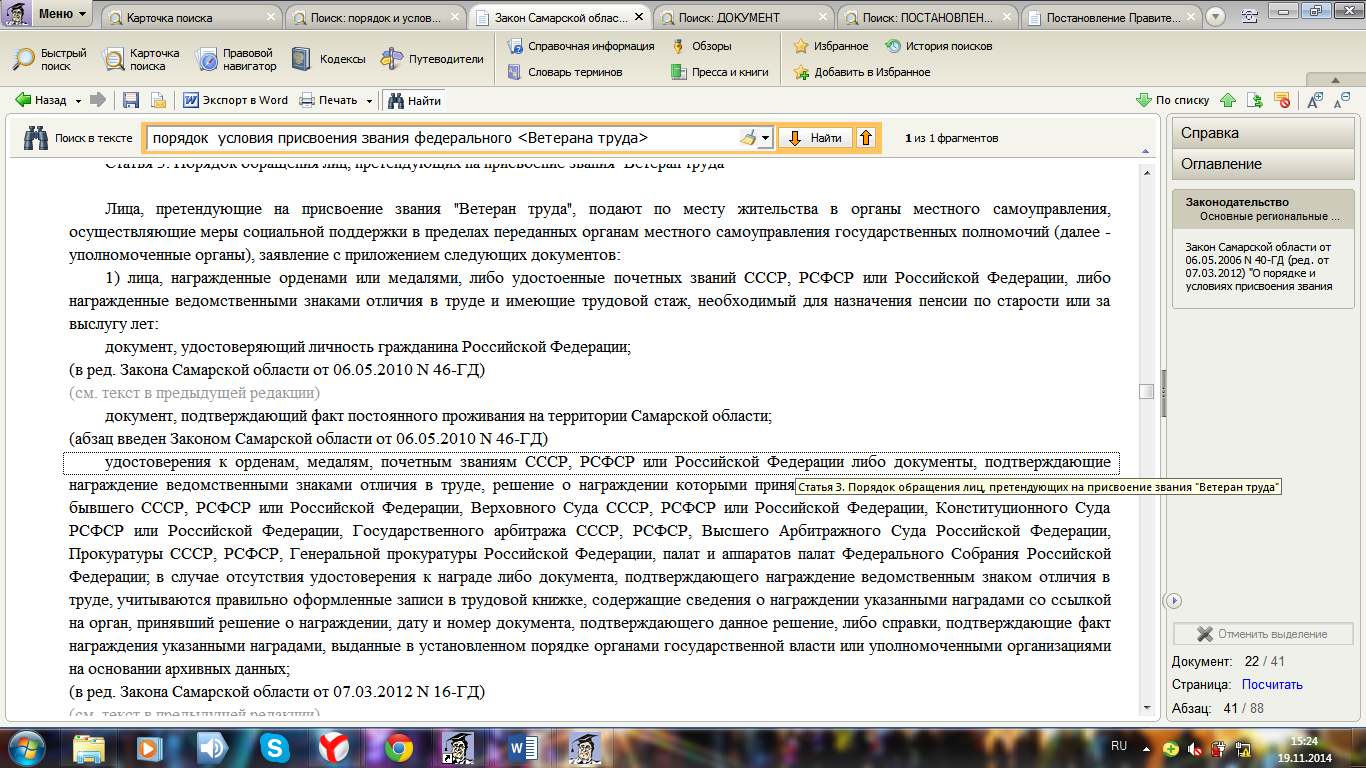Click the binoculars Поиск в тексте icon
The height and width of the screenshot is (768, 1366).
(37, 138)
